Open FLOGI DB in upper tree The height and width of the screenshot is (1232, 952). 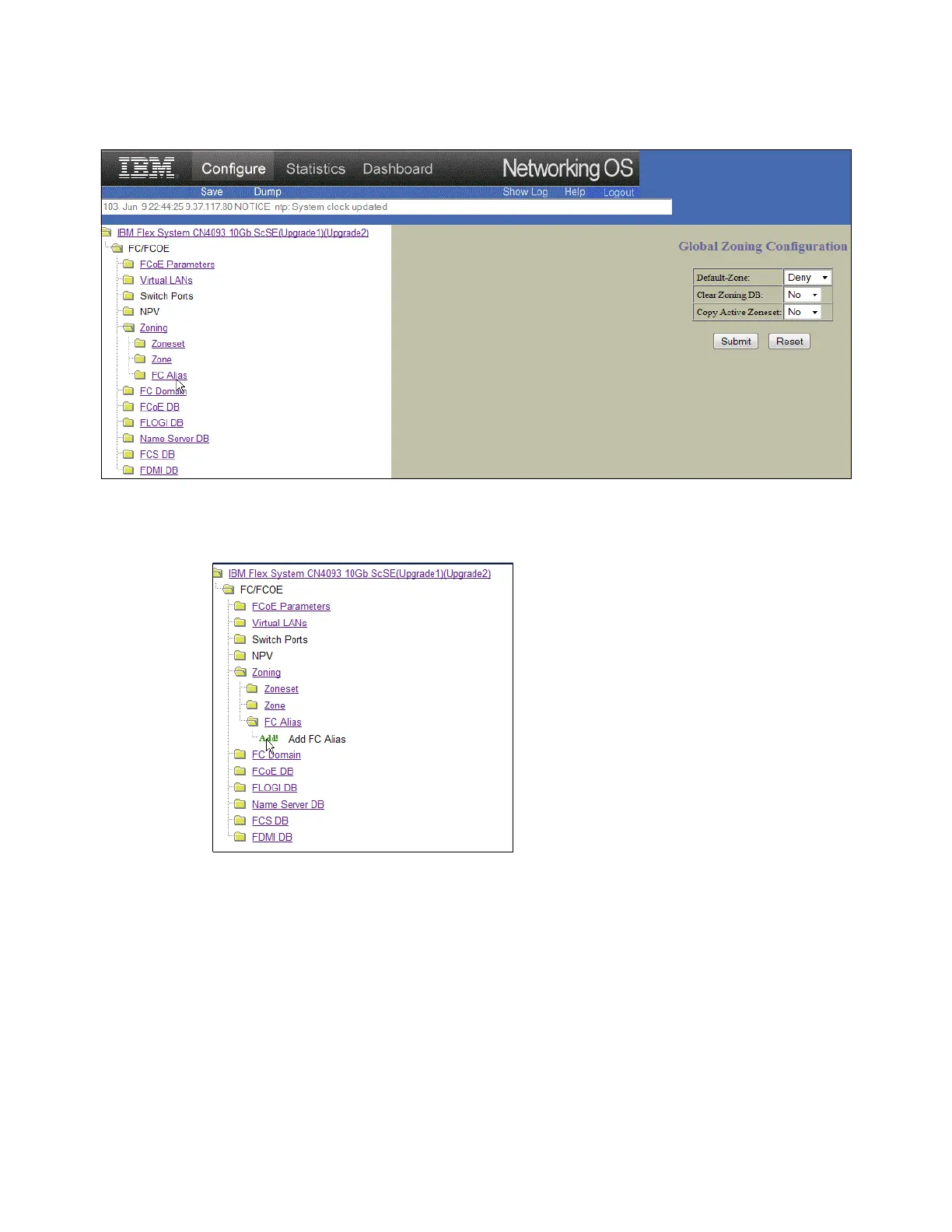[x=162, y=423]
